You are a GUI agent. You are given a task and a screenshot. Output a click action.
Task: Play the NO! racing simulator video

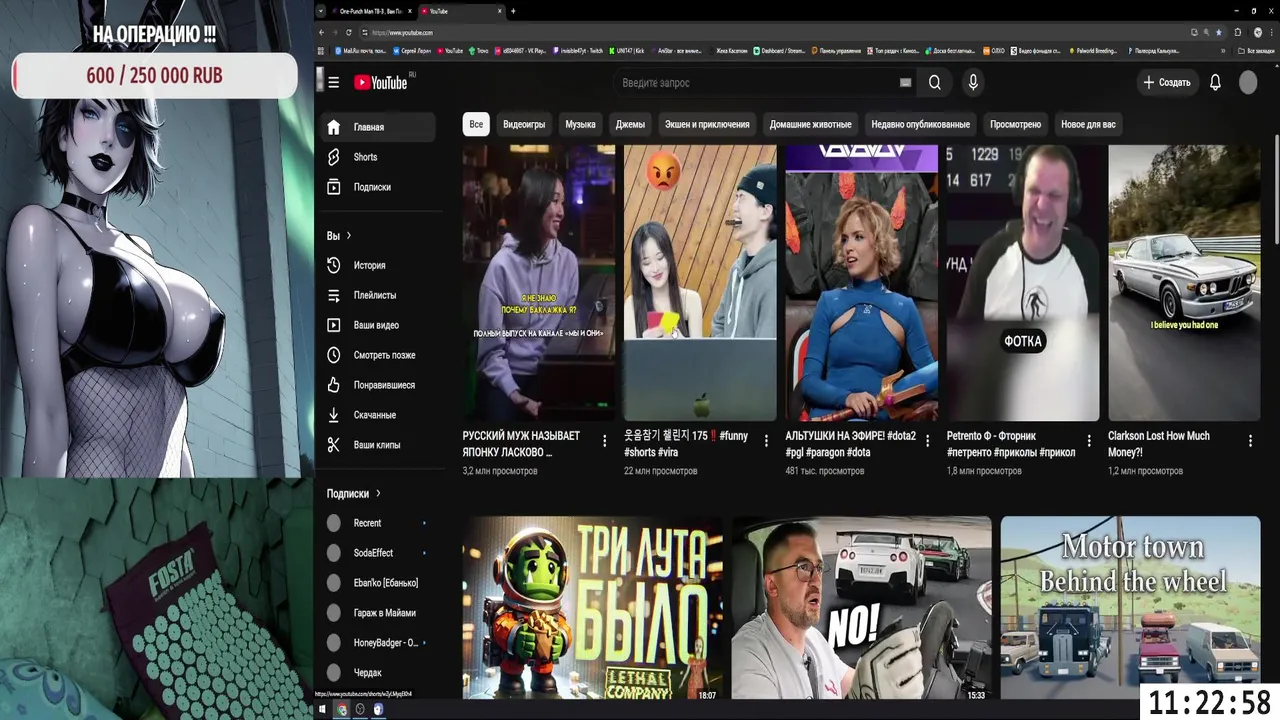(x=861, y=608)
